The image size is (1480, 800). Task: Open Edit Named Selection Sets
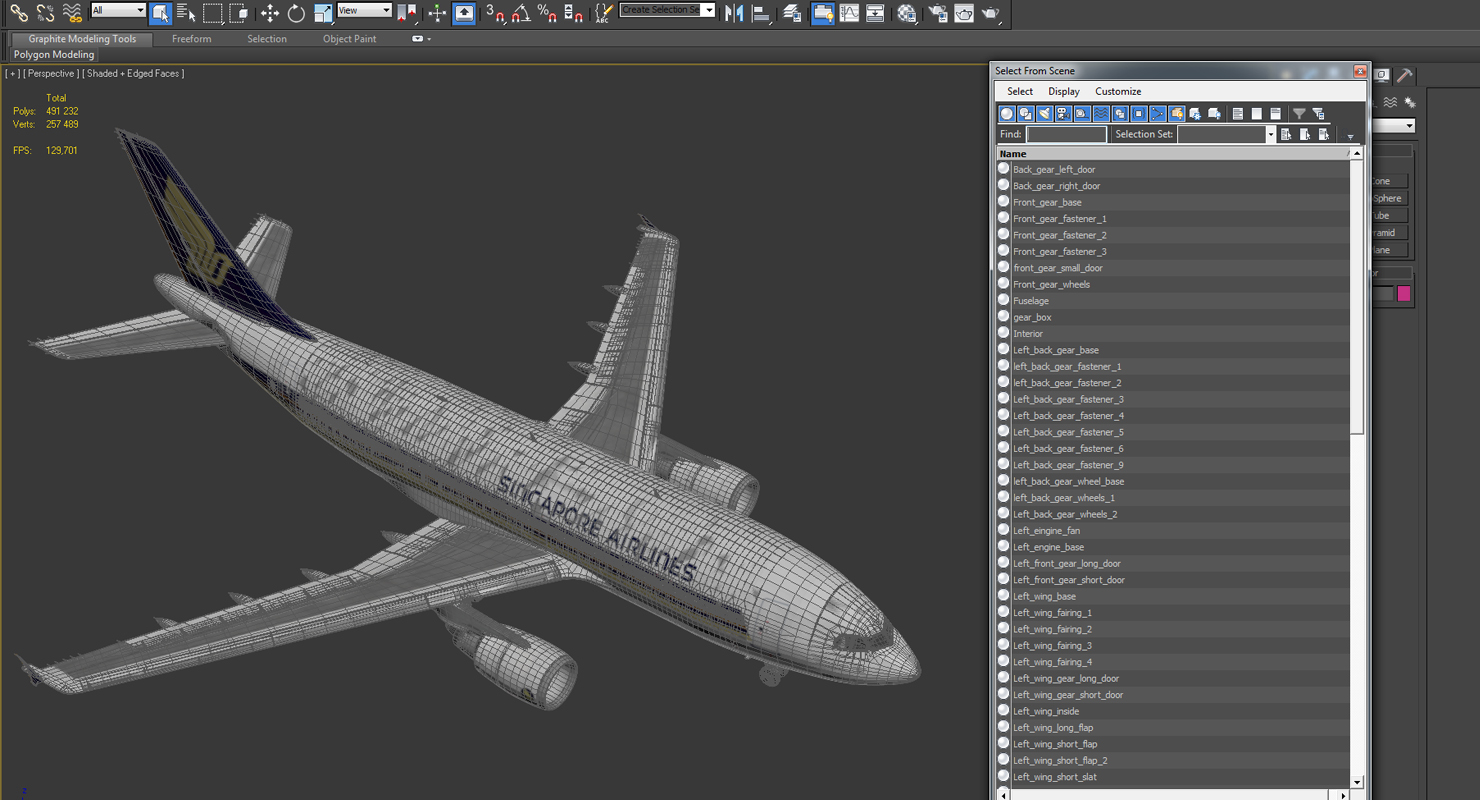pyautogui.click(x=603, y=13)
